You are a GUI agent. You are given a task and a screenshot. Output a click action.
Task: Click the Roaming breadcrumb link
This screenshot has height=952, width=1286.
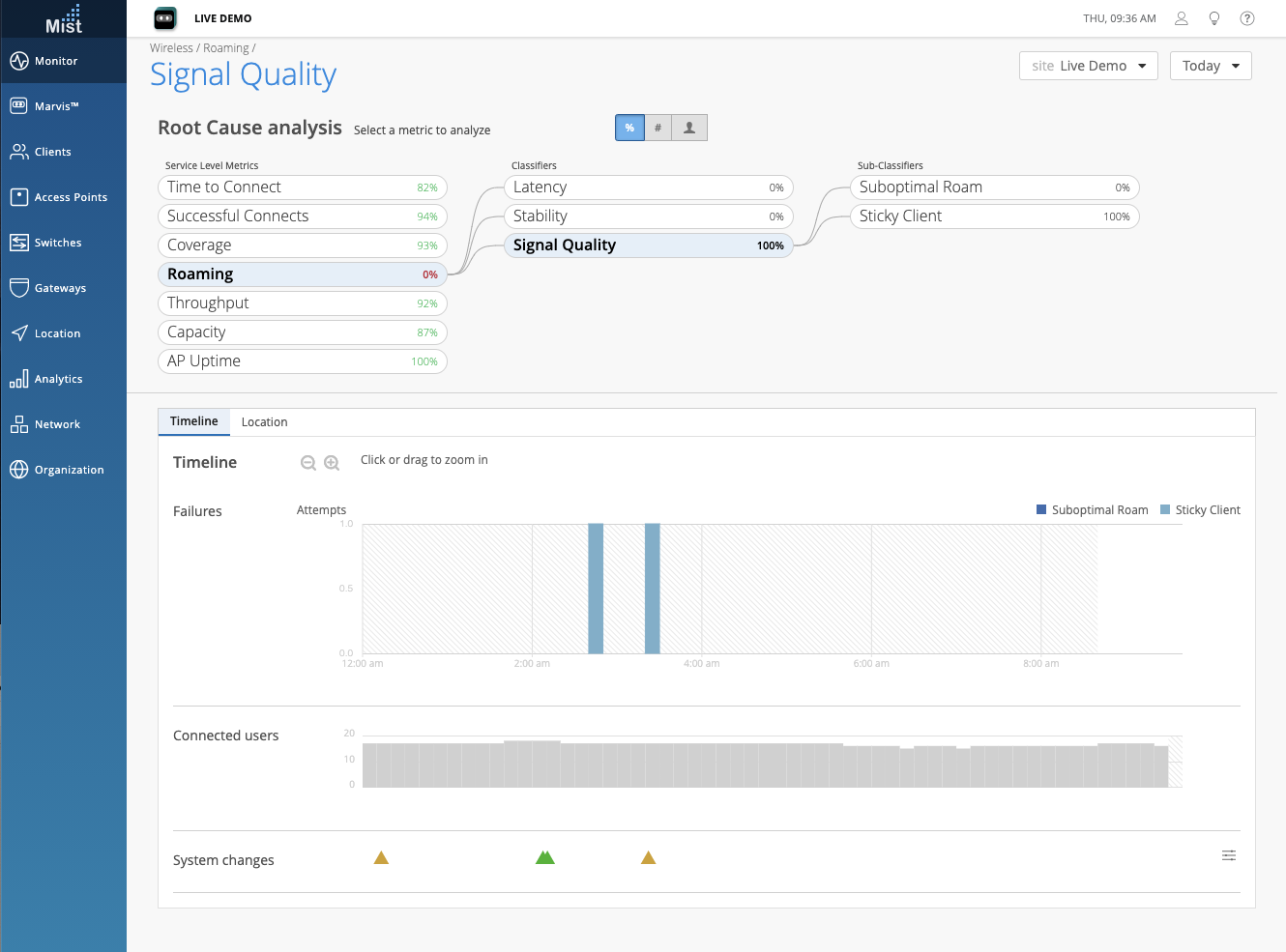click(x=225, y=48)
